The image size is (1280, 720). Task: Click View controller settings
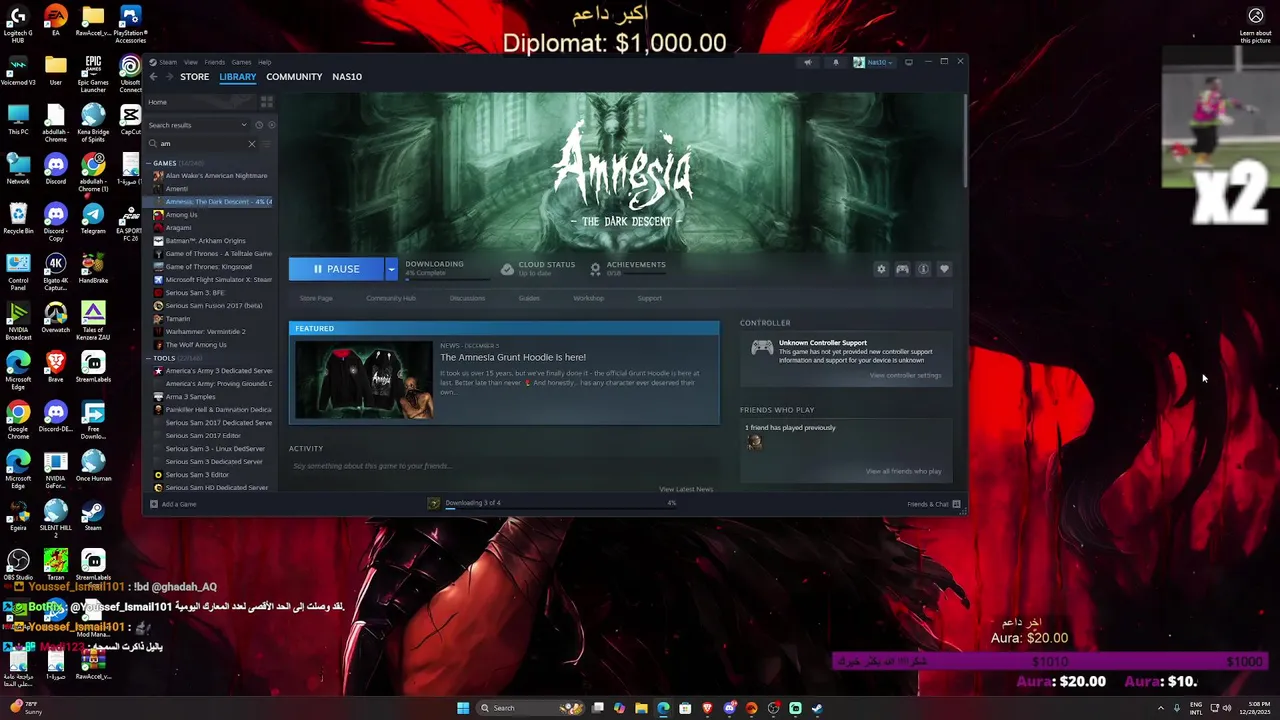905,375
